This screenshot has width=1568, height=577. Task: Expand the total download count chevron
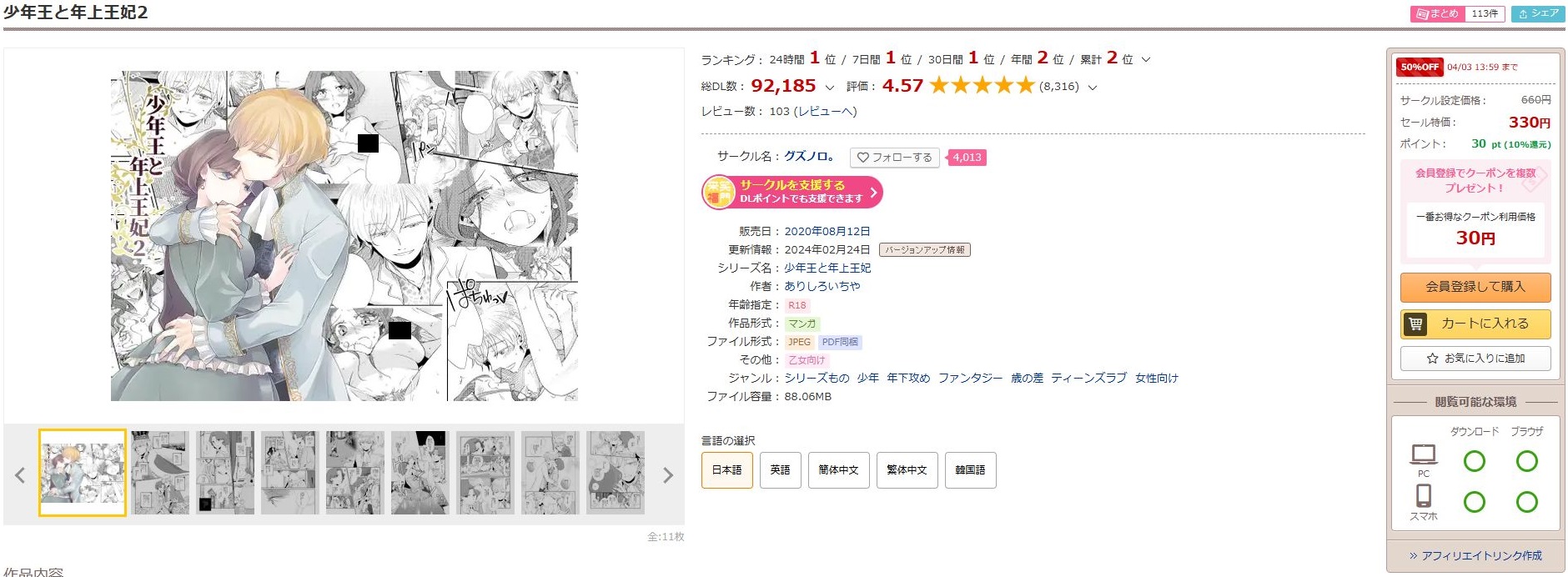829,87
